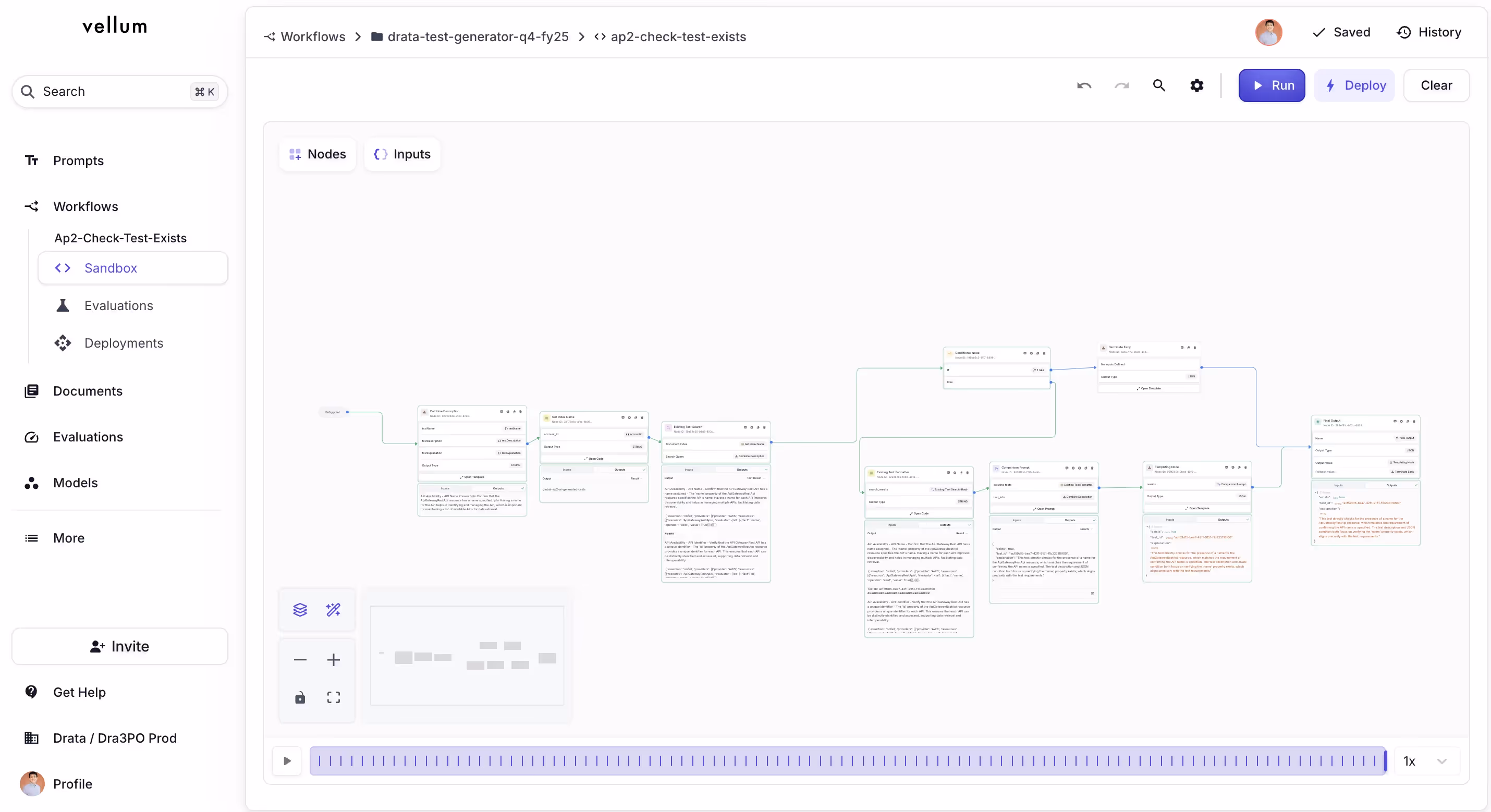Click the vellum logo
This screenshot has width=1491, height=812.
tap(115, 26)
